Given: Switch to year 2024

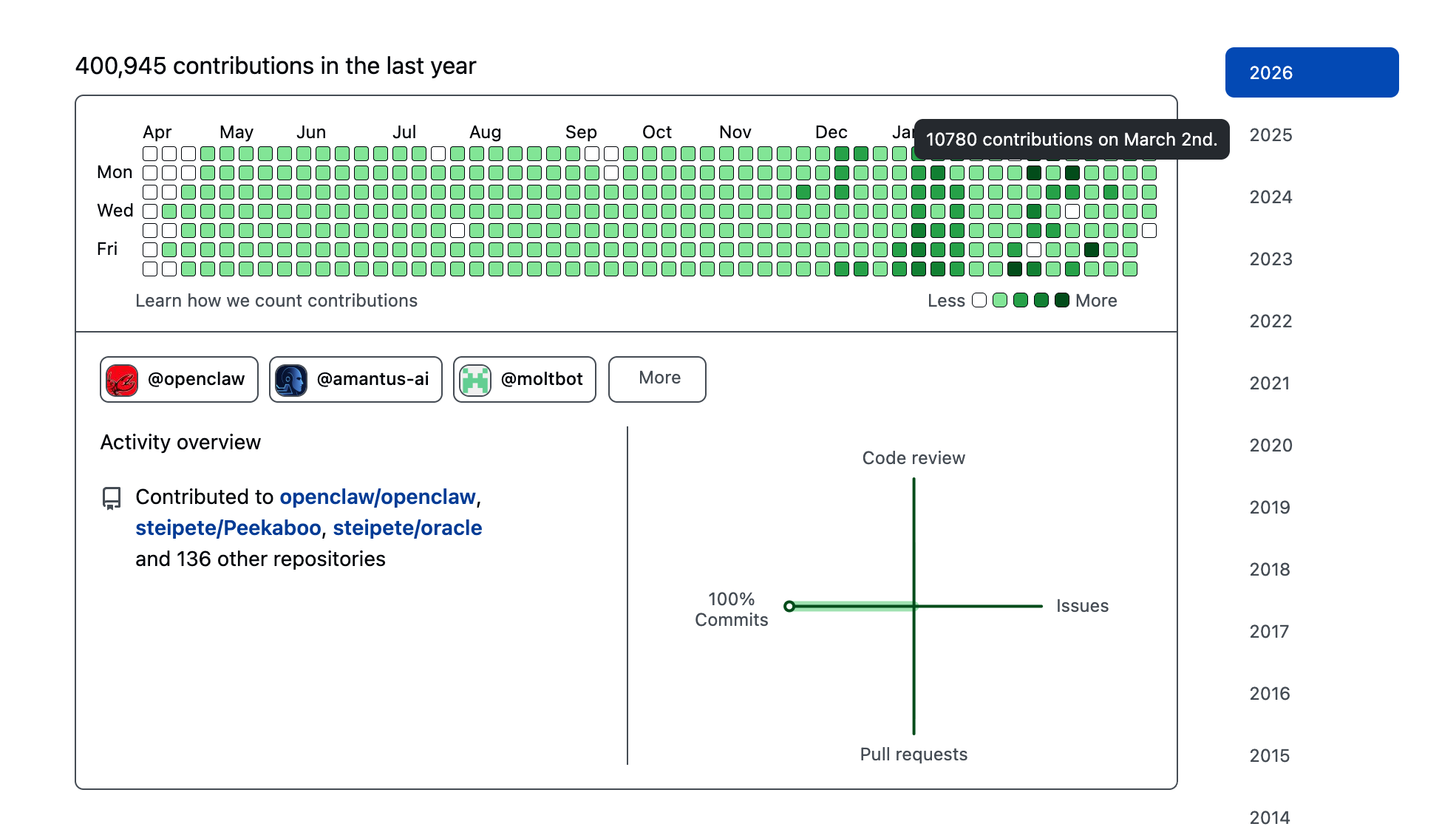Looking at the screenshot, I should click(x=1270, y=197).
